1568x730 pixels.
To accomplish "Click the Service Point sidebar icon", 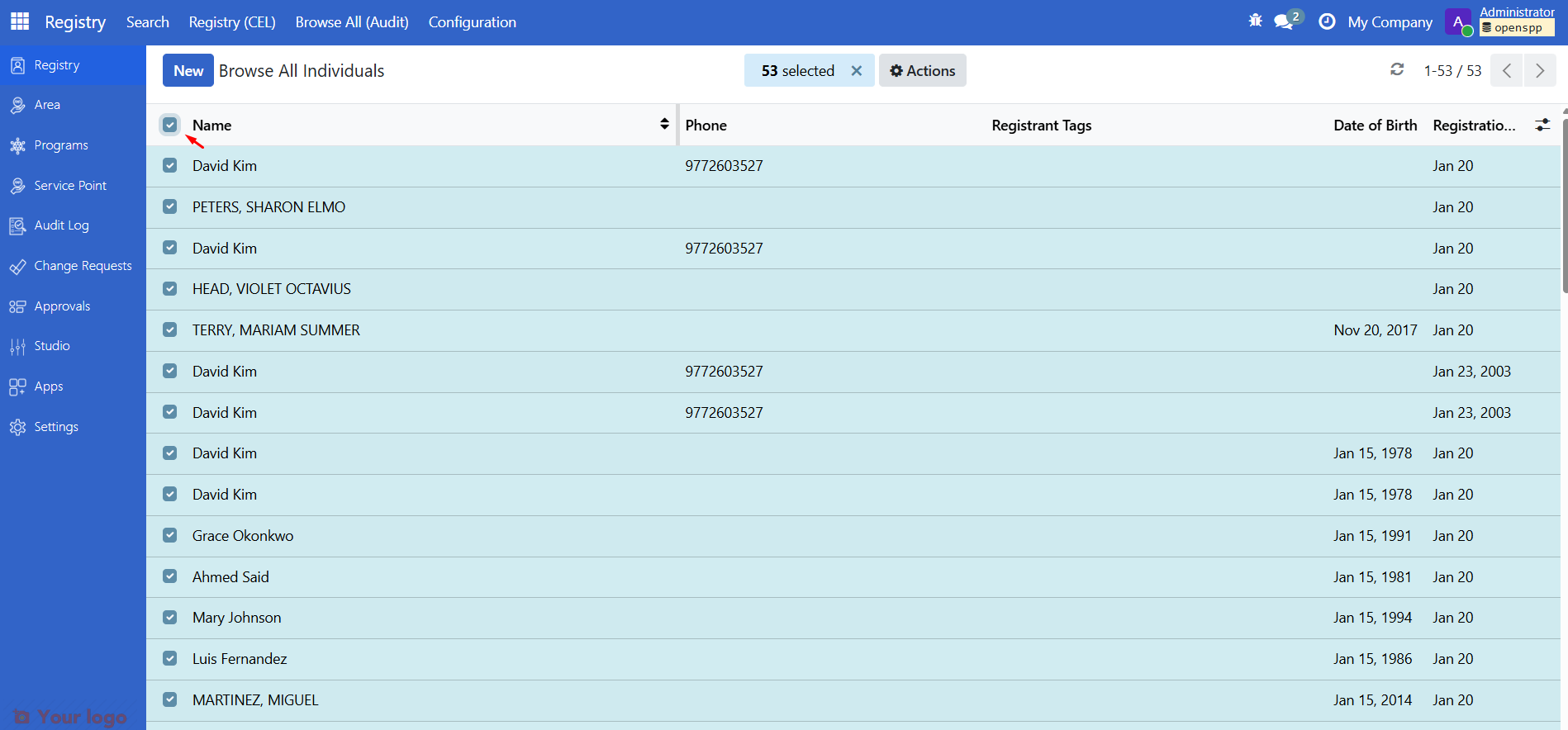I will (x=17, y=186).
